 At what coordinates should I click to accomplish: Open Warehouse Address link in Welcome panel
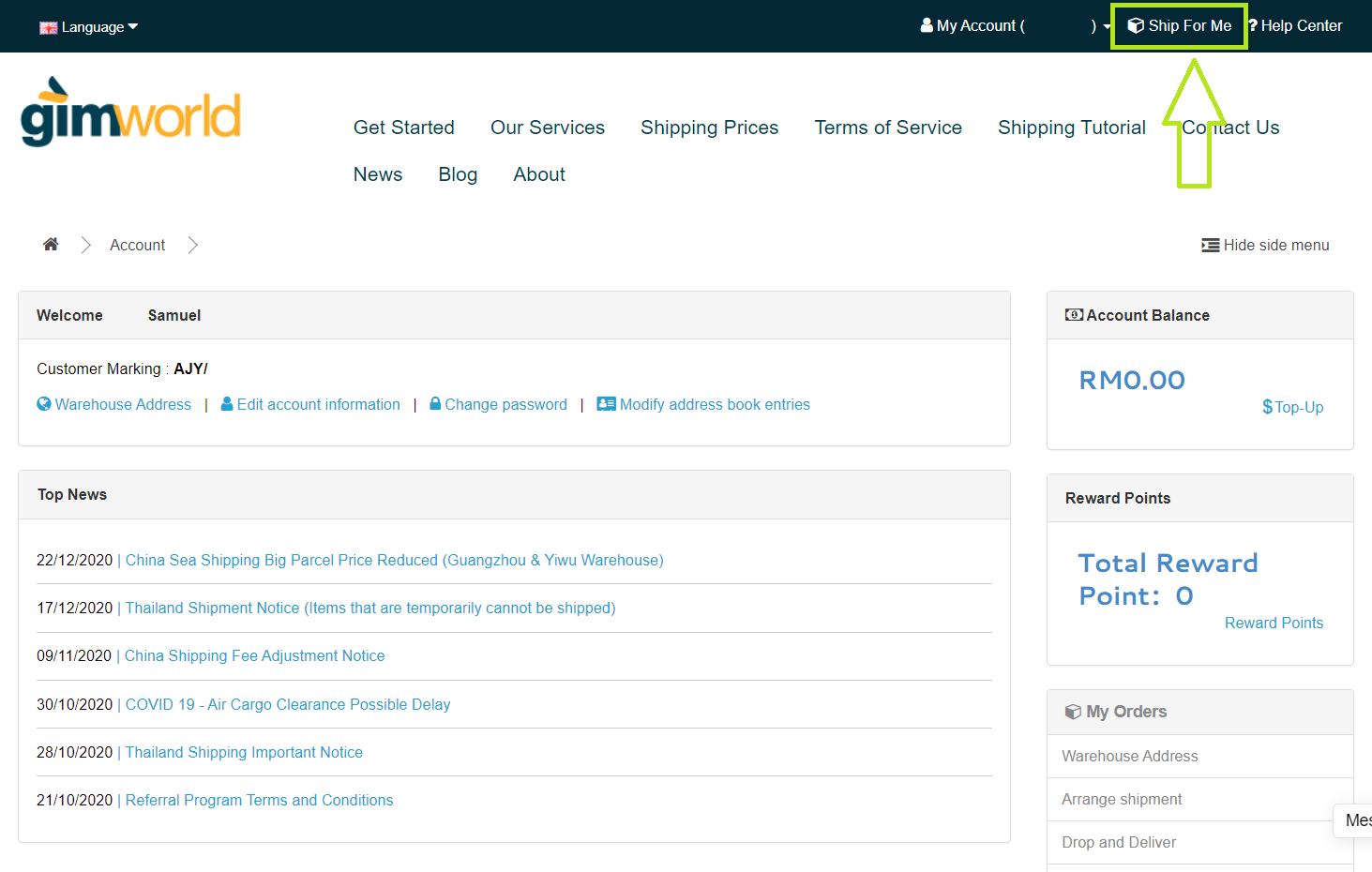pos(123,404)
